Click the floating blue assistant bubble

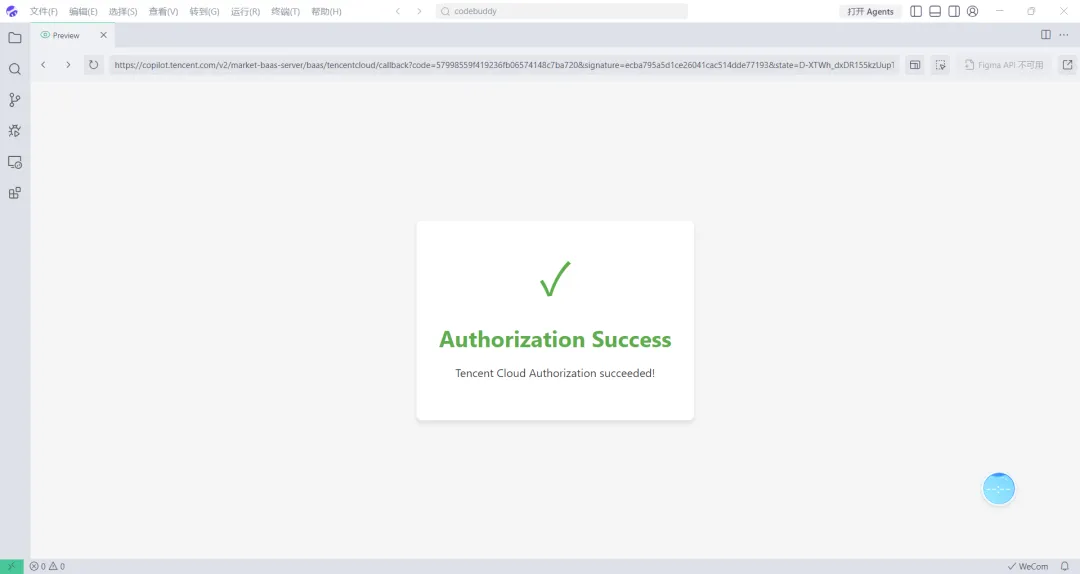pos(999,489)
